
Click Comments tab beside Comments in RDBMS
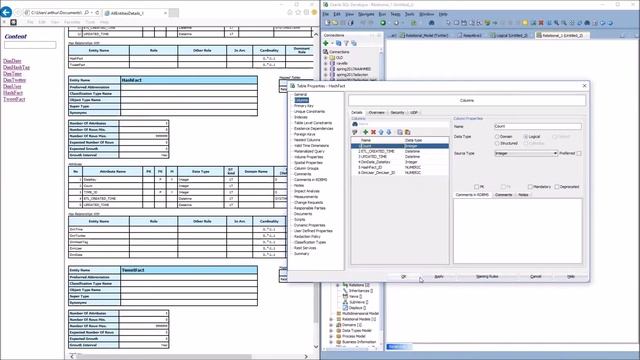503,195
